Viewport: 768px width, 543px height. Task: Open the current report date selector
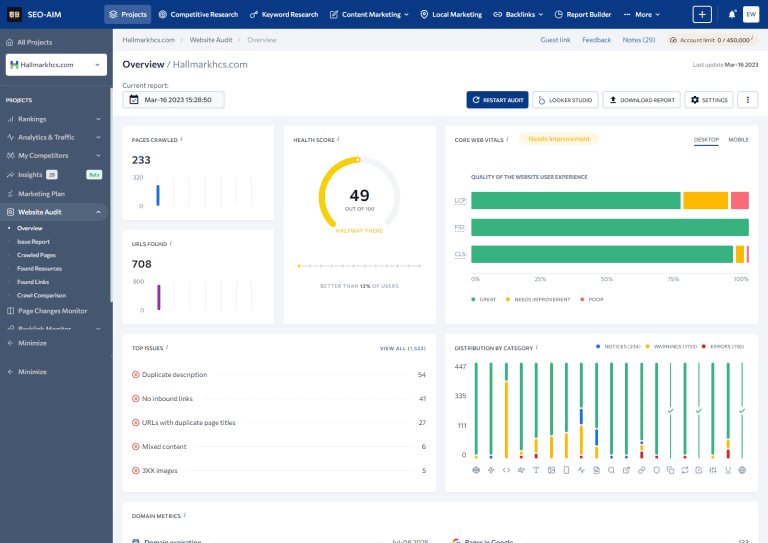tap(173, 100)
